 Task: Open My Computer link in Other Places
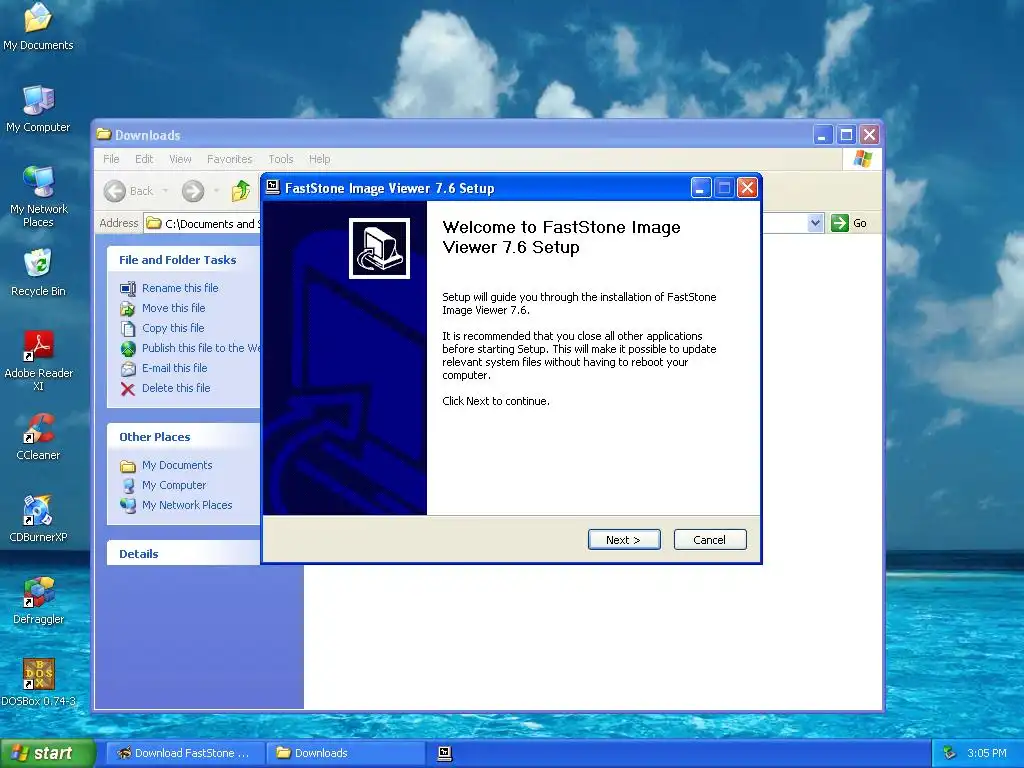[x=174, y=485]
